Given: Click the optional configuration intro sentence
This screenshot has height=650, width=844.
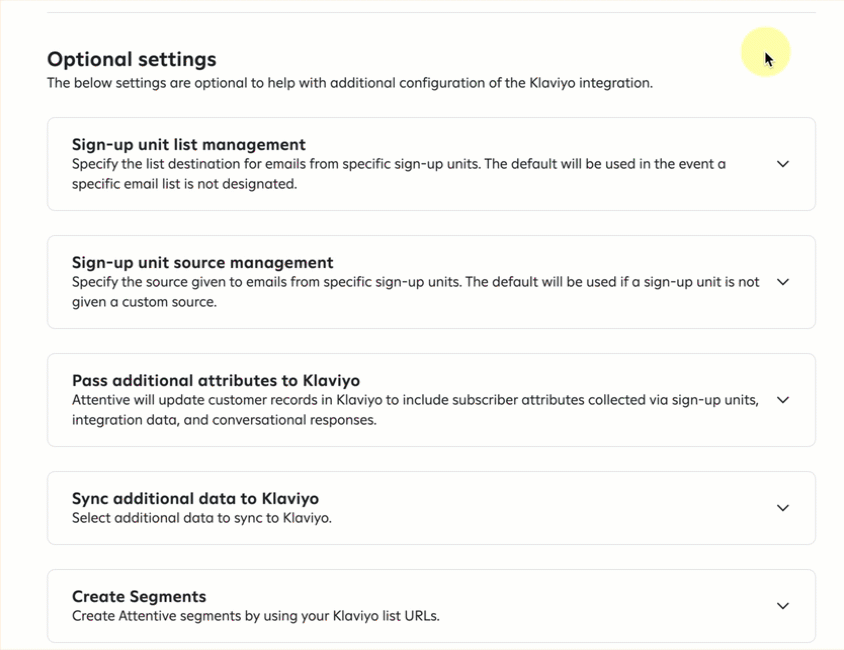Looking at the screenshot, I should (349, 83).
